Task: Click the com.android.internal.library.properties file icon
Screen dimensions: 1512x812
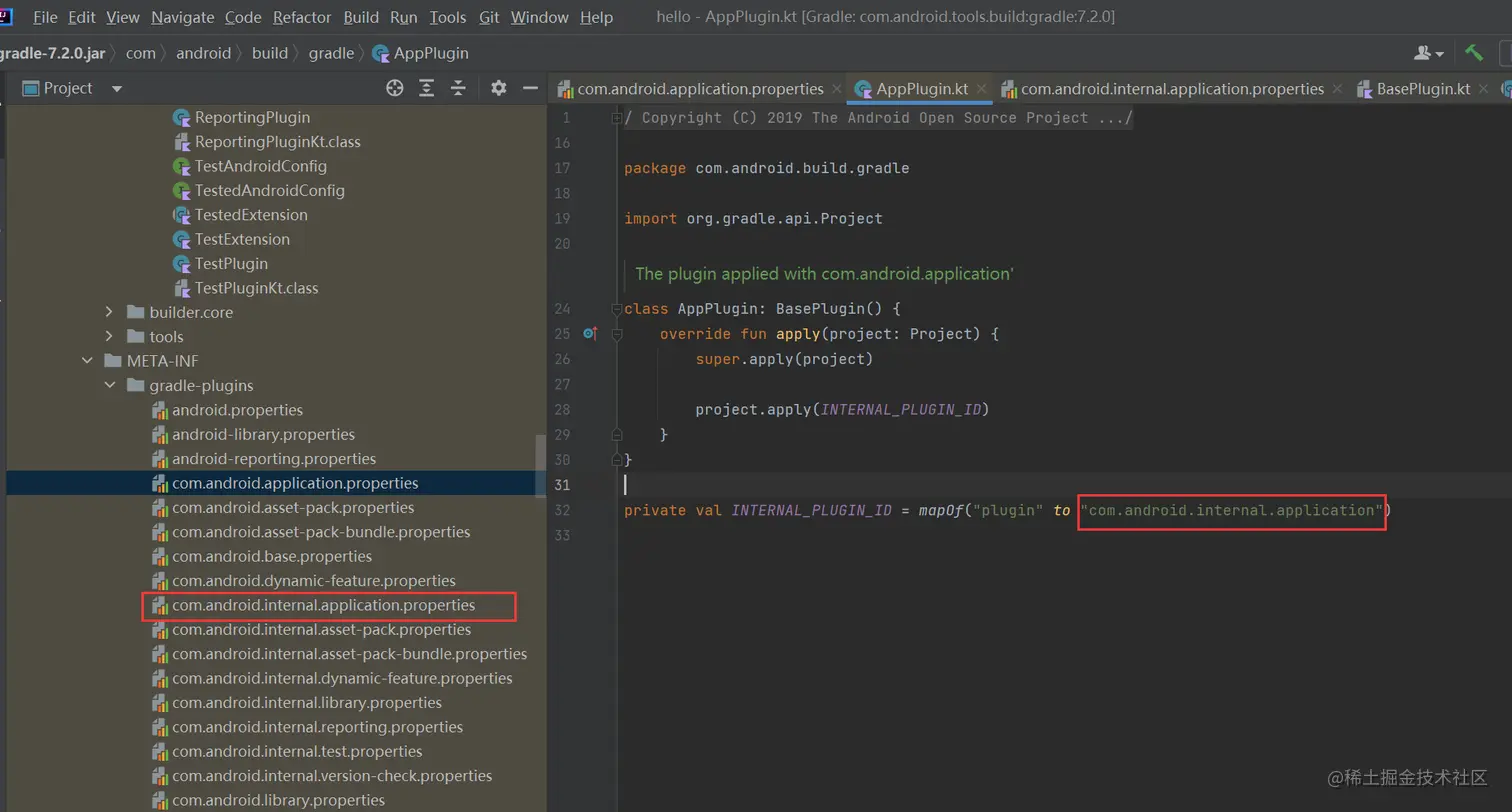Action: click(x=159, y=703)
